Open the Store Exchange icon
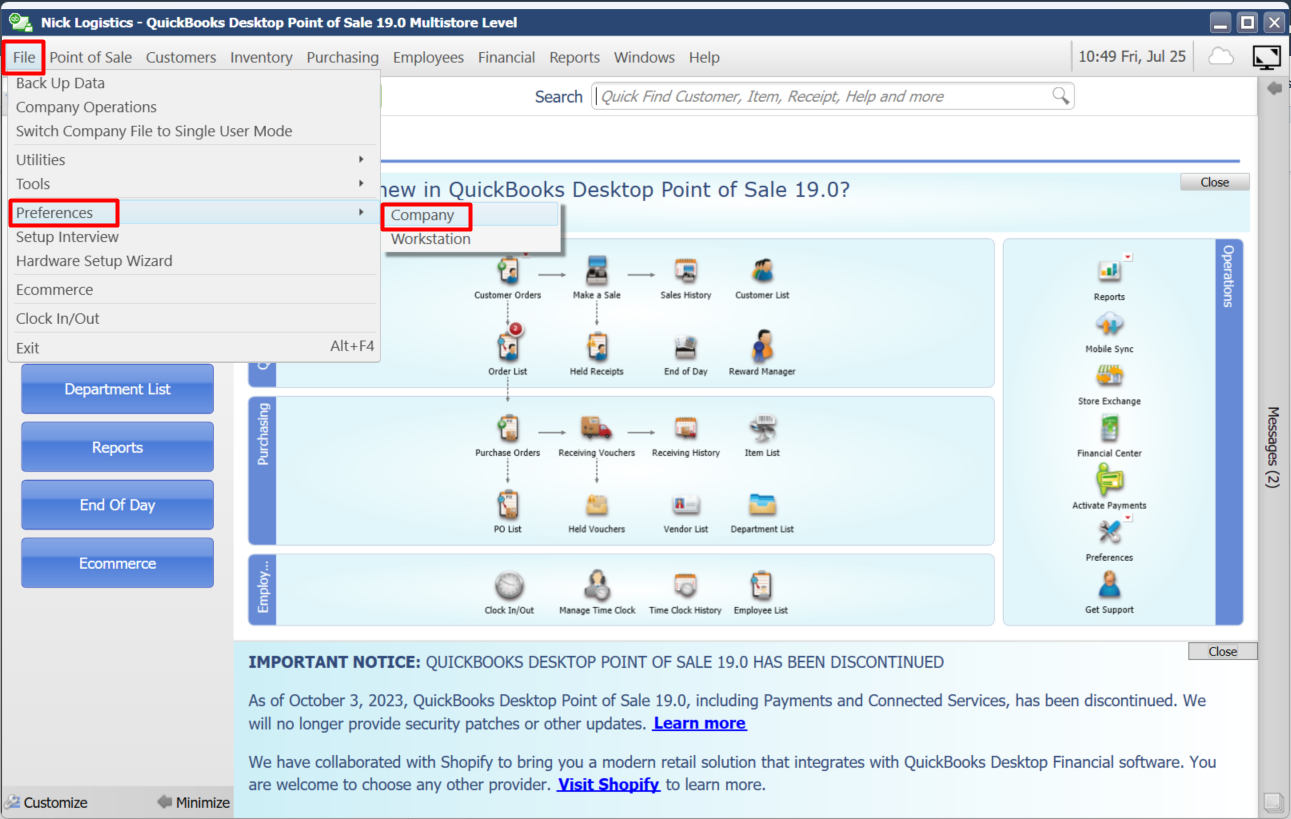The height and width of the screenshot is (819, 1291). pos(1109,375)
